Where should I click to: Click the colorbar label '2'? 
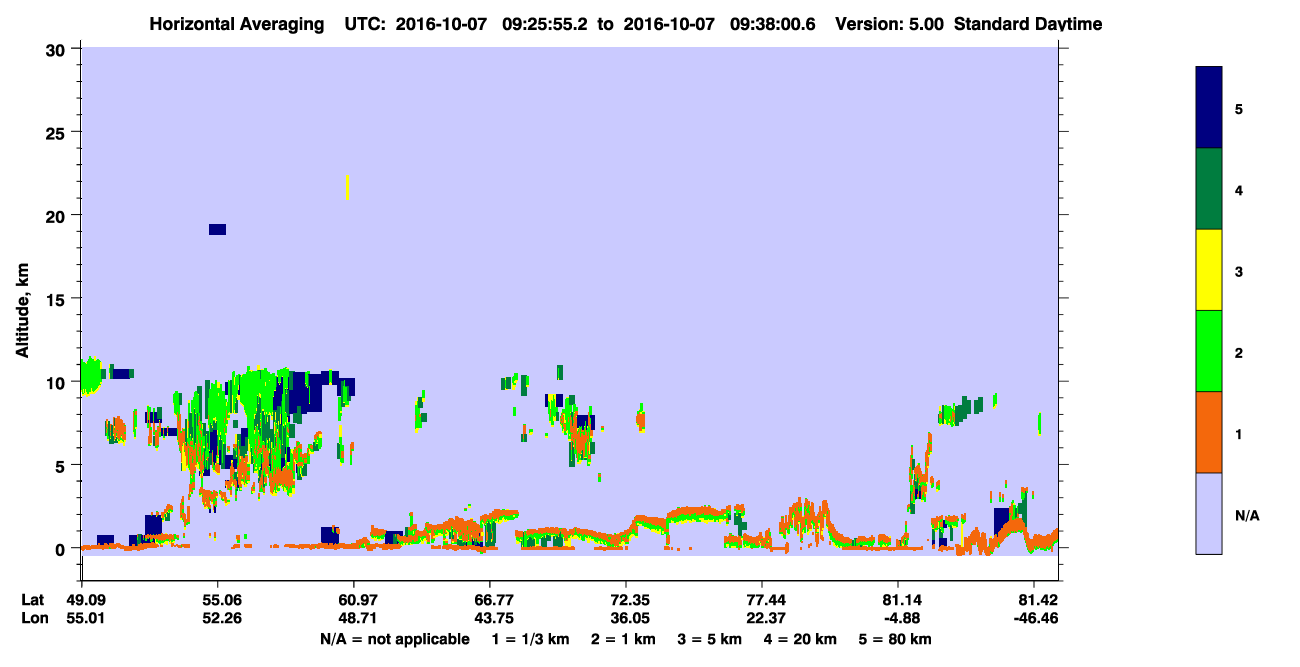[x=1238, y=351]
